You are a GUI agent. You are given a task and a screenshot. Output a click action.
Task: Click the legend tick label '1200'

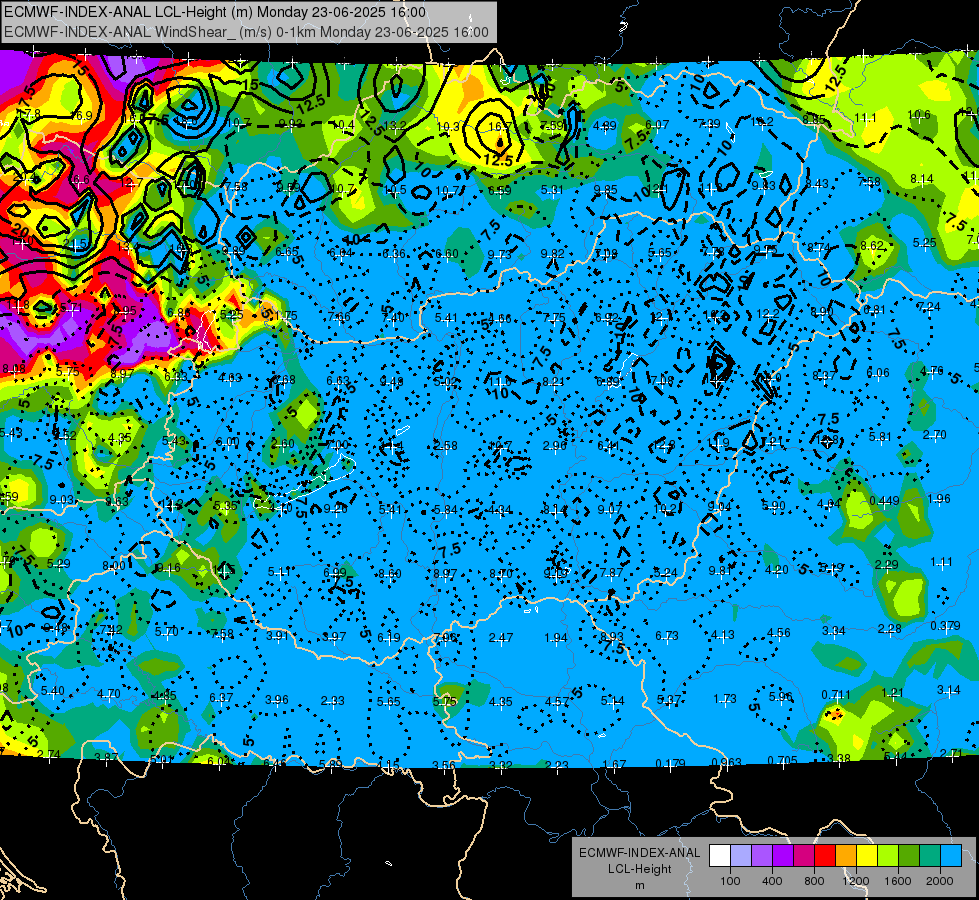click(x=855, y=881)
